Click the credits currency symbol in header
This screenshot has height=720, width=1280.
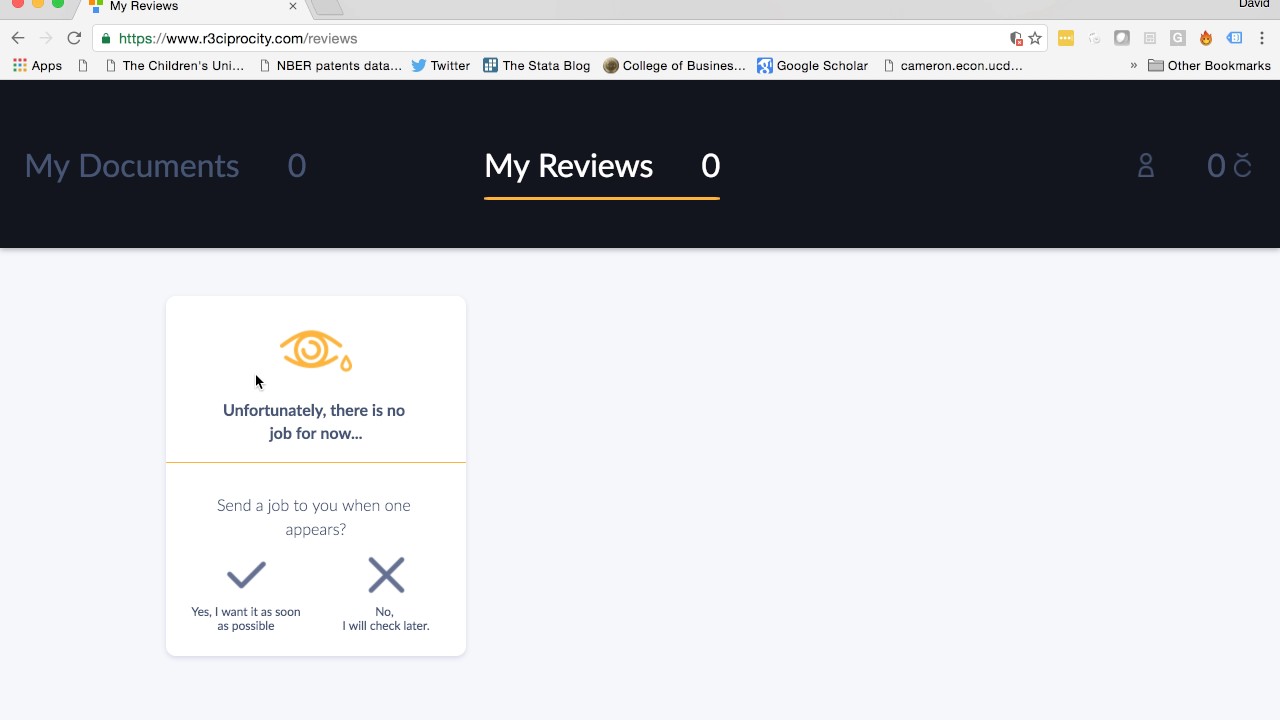point(1242,165)
